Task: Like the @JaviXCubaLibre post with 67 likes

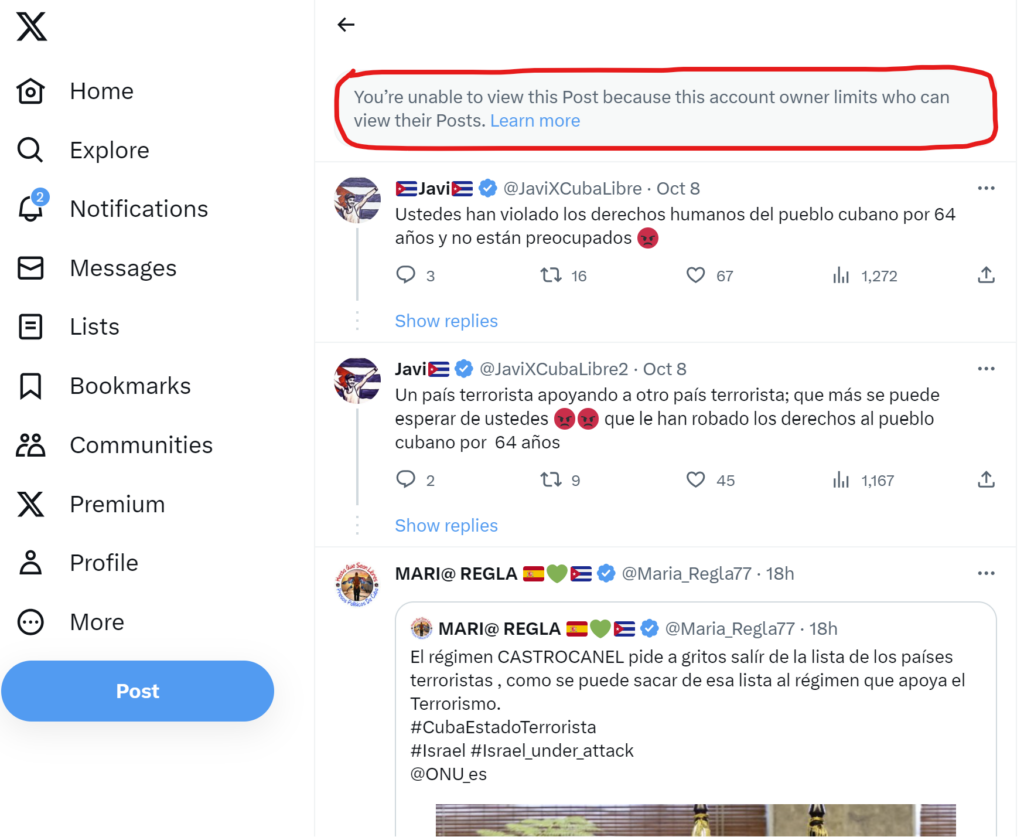Action: (696, 275)
